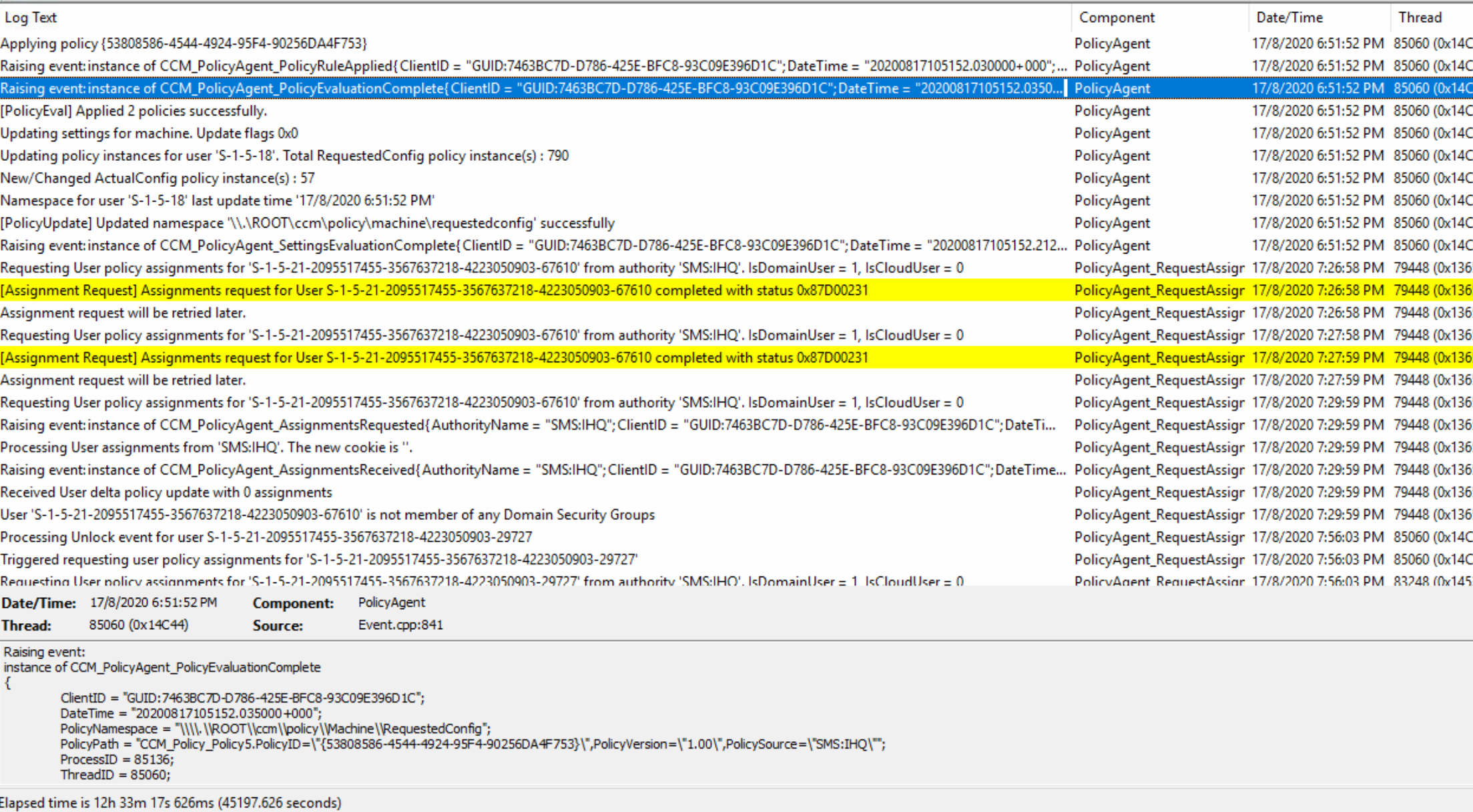
Task: Select the 'New/Changed ActualConfig policy instance(s)' row
Action: coord(158,178)
